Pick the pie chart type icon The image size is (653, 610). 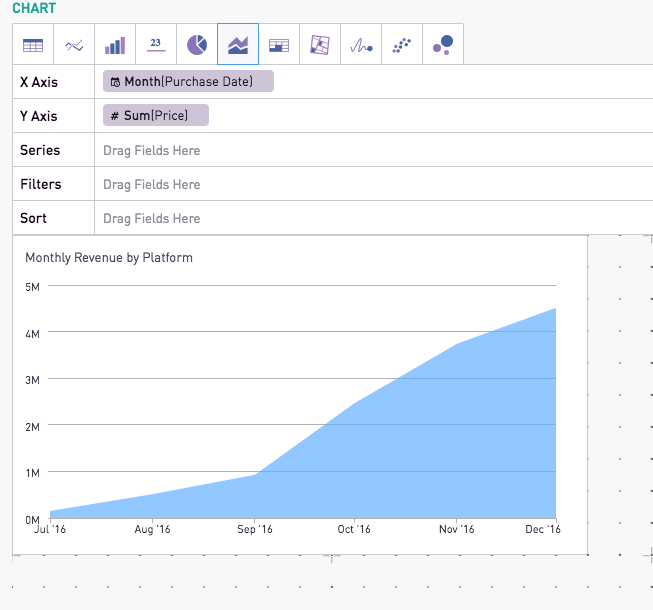[x=197, y=44]
